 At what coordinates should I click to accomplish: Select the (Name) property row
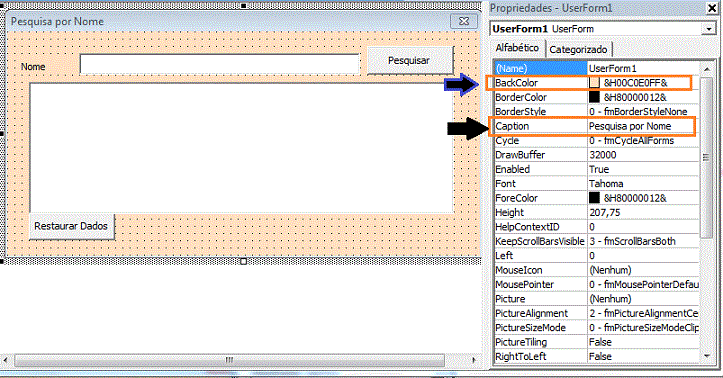pyautogui.click(x=596, y=68)
